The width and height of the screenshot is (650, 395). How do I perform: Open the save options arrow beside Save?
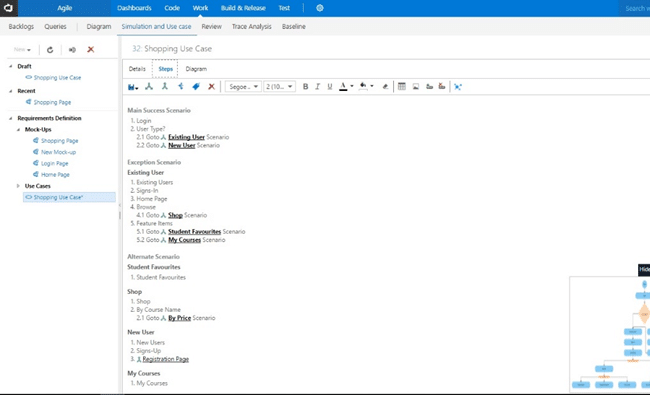click(x=137, y=88)
